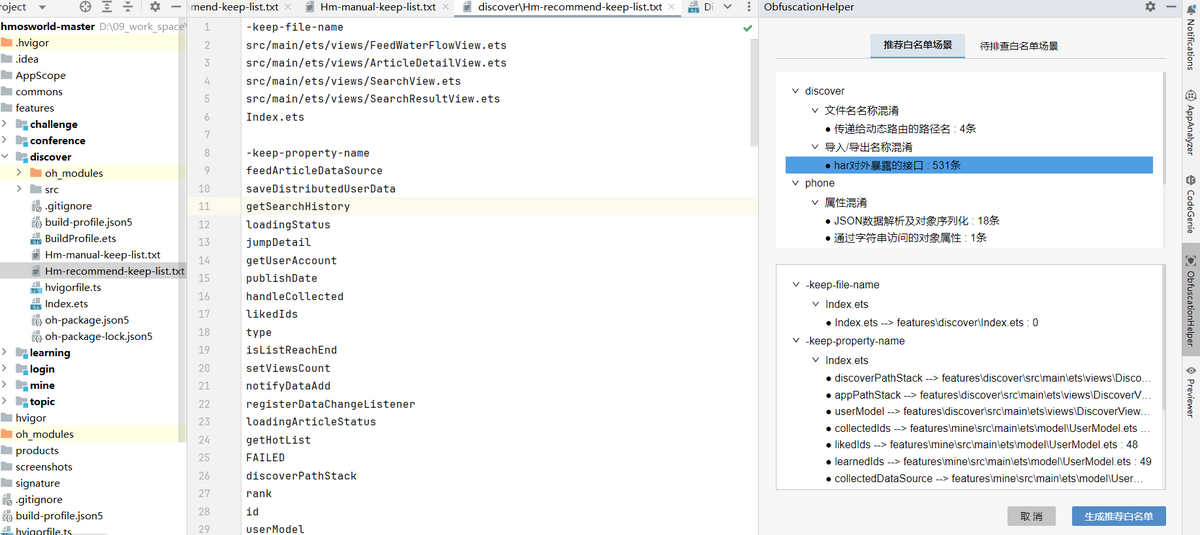Click the expand all icon in Project toolbar
Image resolution: width=1200 pixels, height=535 pixels.
[x=106, y=7]
